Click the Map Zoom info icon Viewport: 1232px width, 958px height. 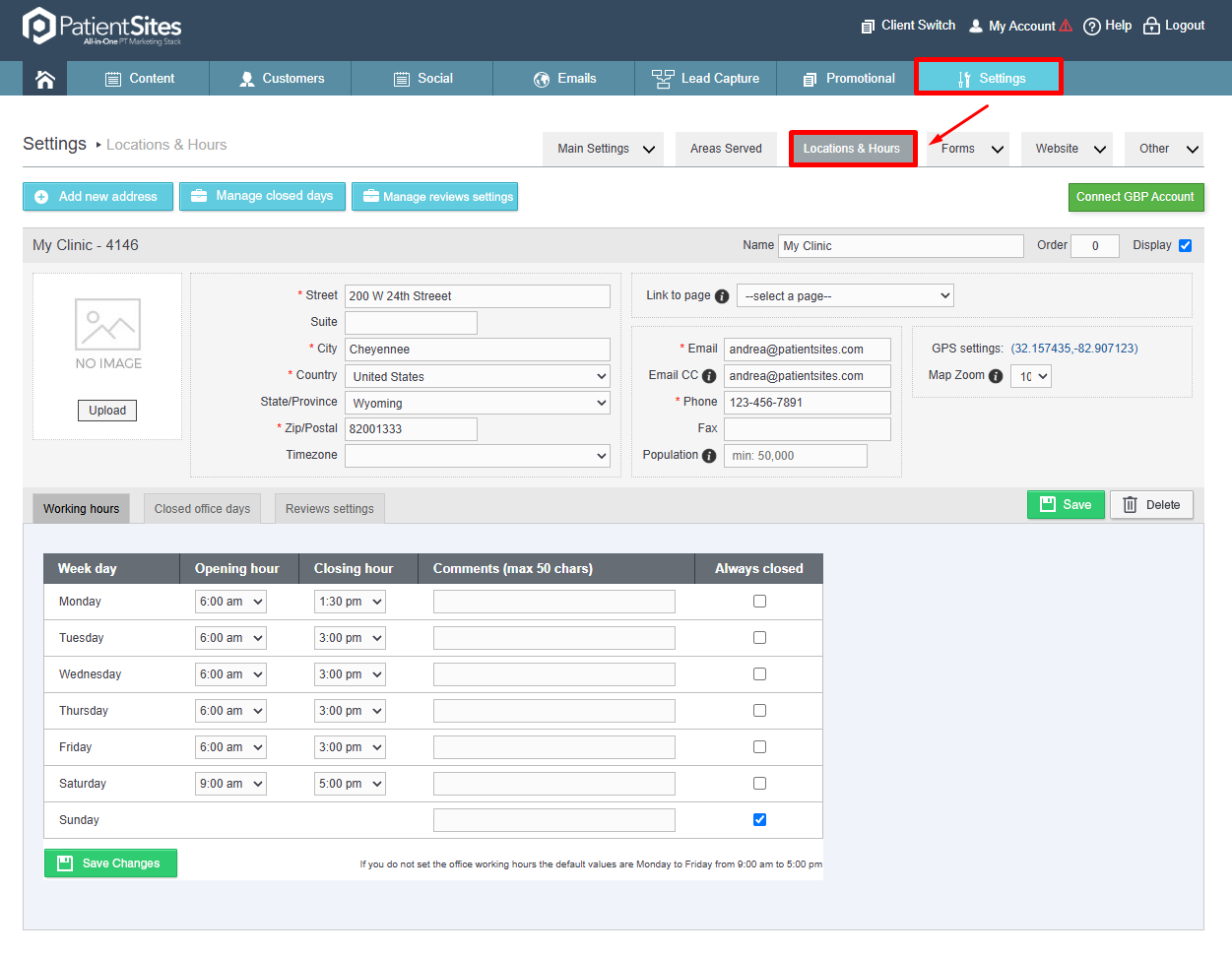click(x=996, y=376)
